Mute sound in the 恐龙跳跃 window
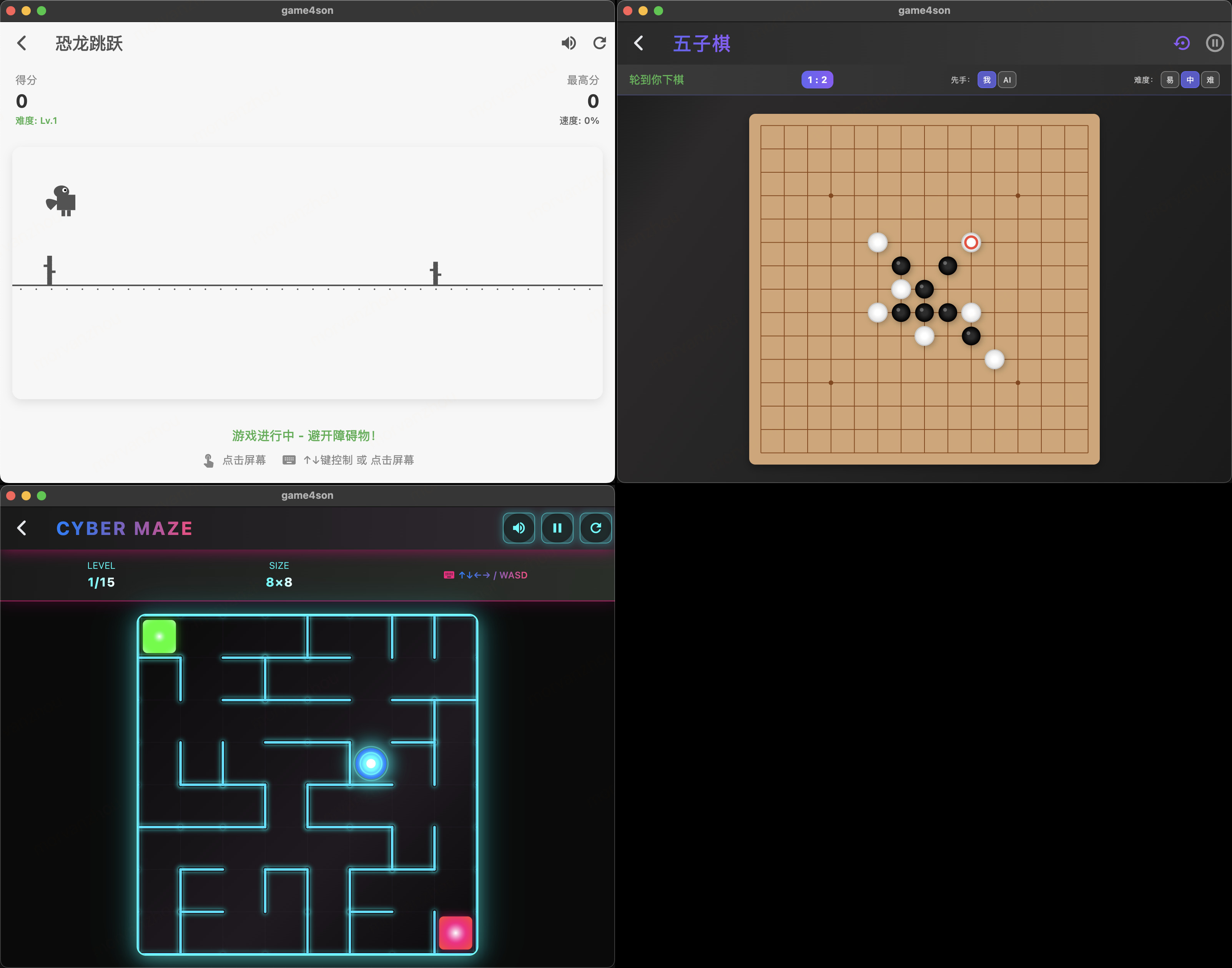Image resolution: width=1232 pixels, height=968 pixels. tap(569, 43)
